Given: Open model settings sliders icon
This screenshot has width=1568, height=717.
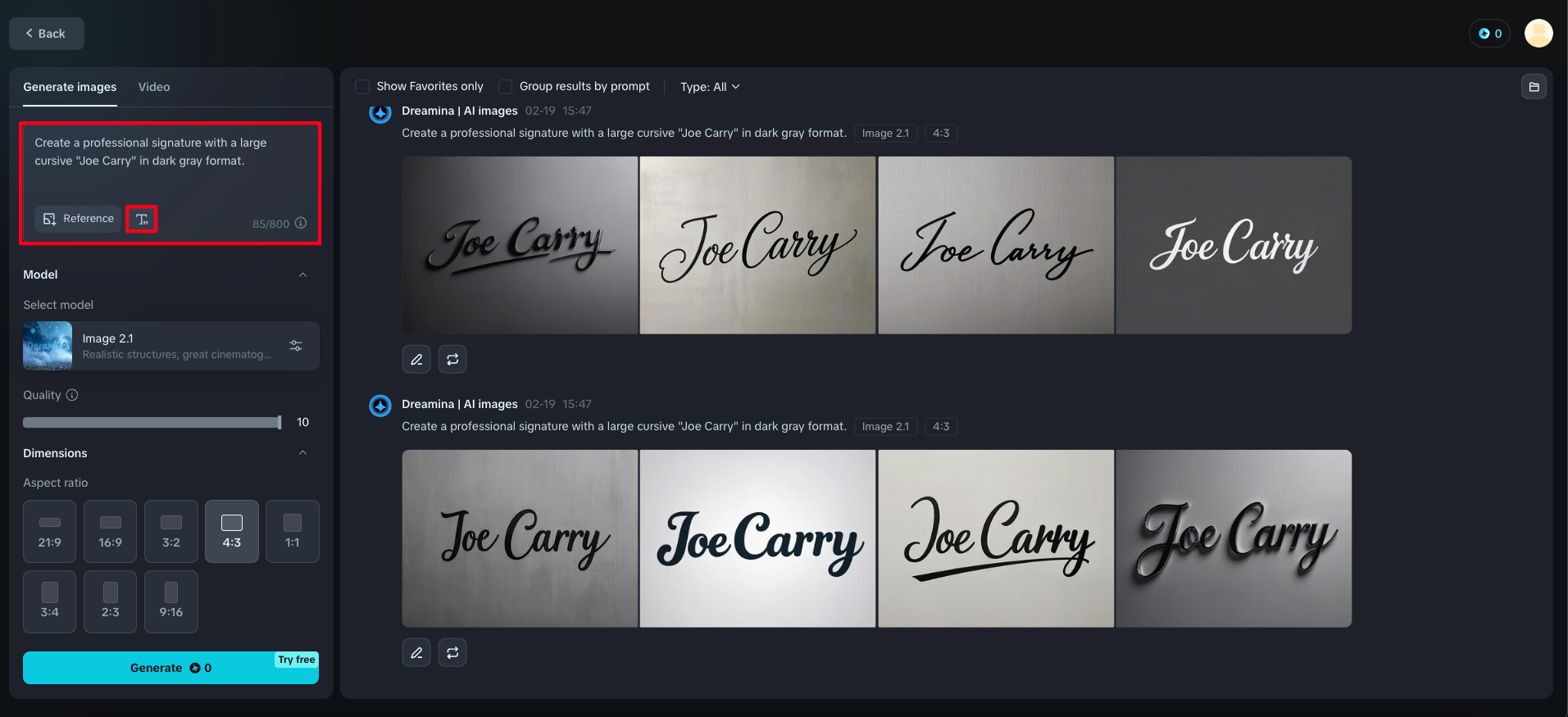Looking at the screenshot, I should click(x=296, y=346).
